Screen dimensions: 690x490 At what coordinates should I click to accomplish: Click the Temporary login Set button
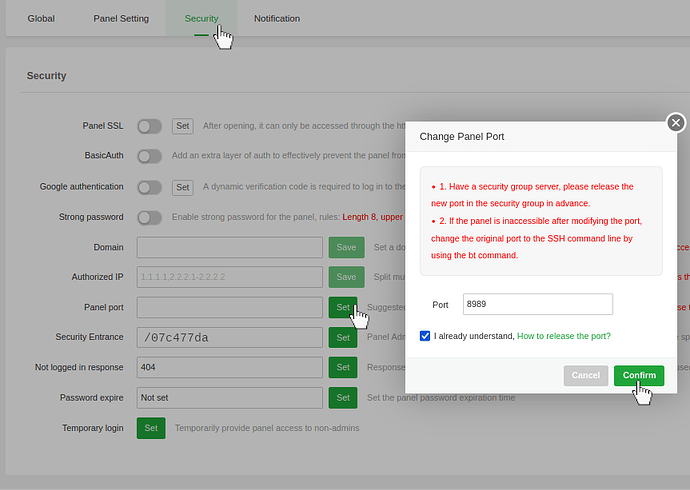(151, 428)
